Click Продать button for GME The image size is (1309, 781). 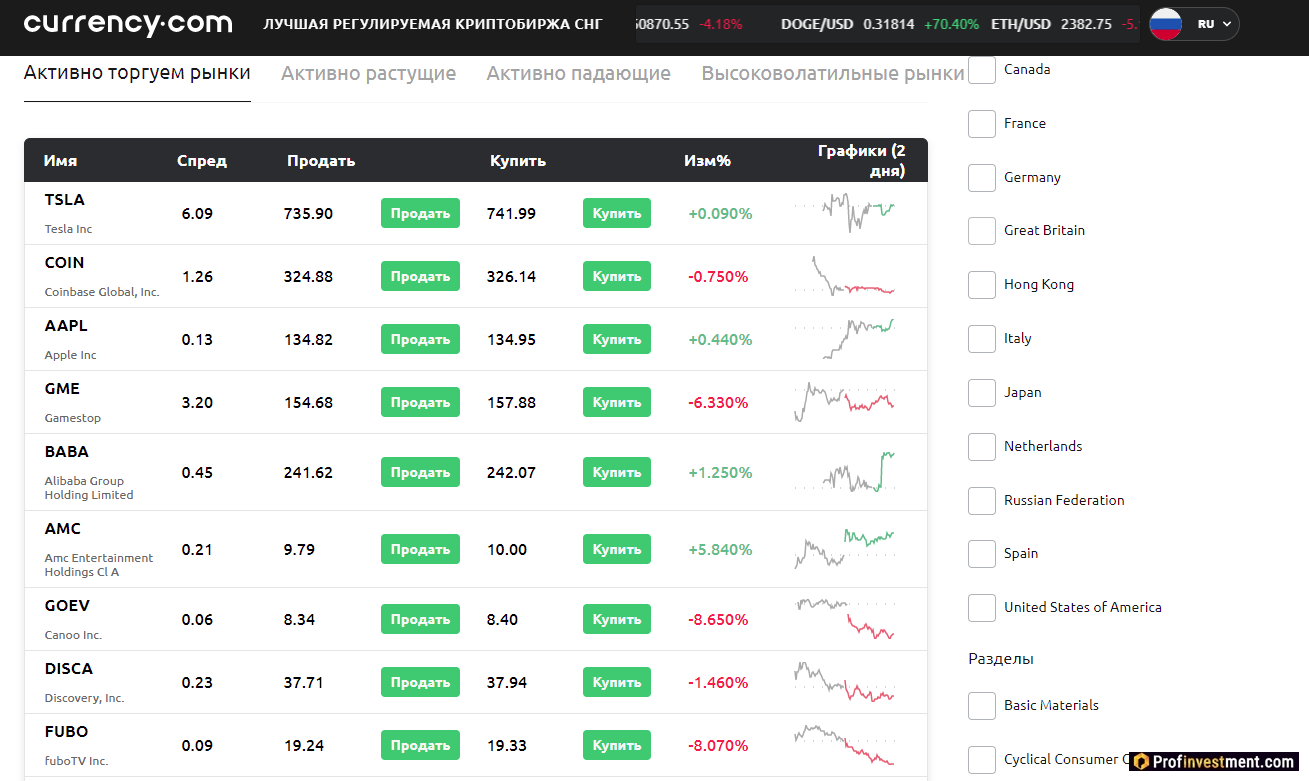tap(420, 402)
